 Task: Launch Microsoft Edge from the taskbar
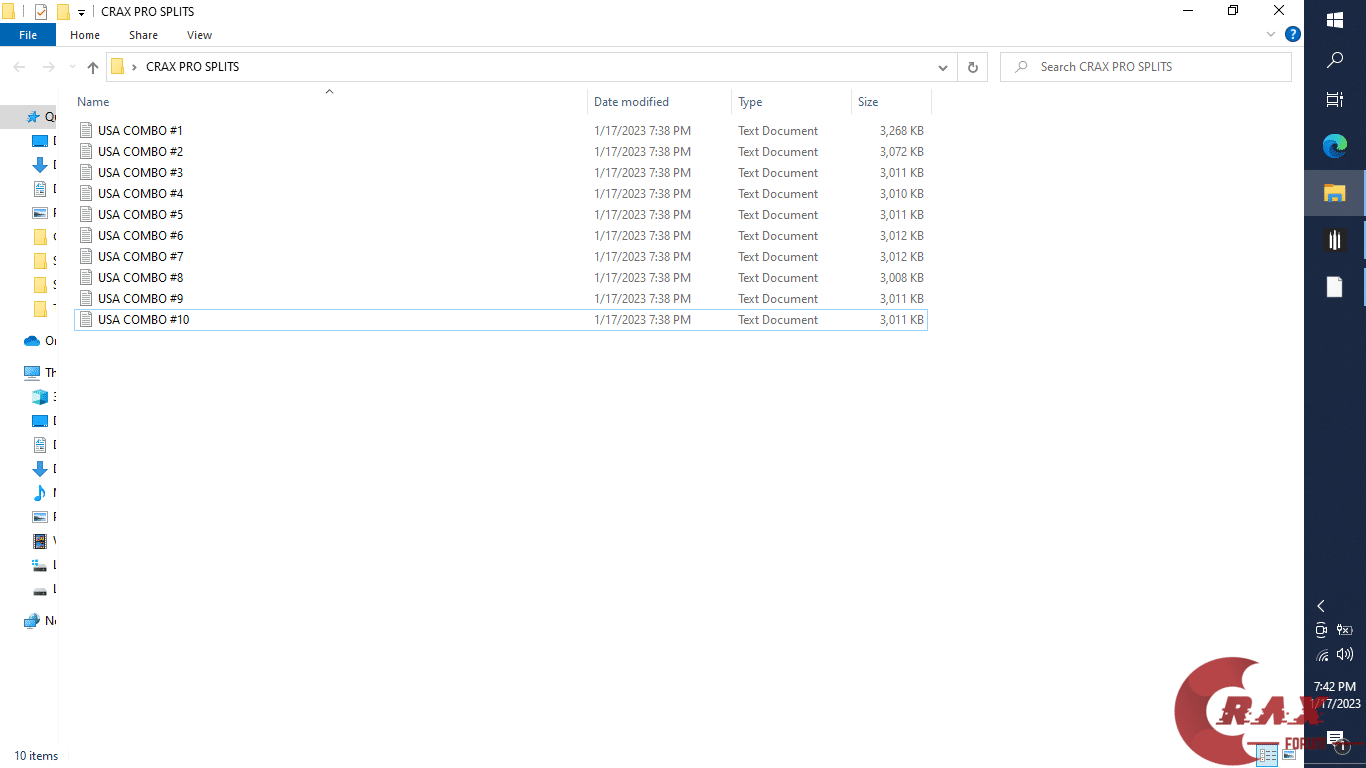(1334, 146)
